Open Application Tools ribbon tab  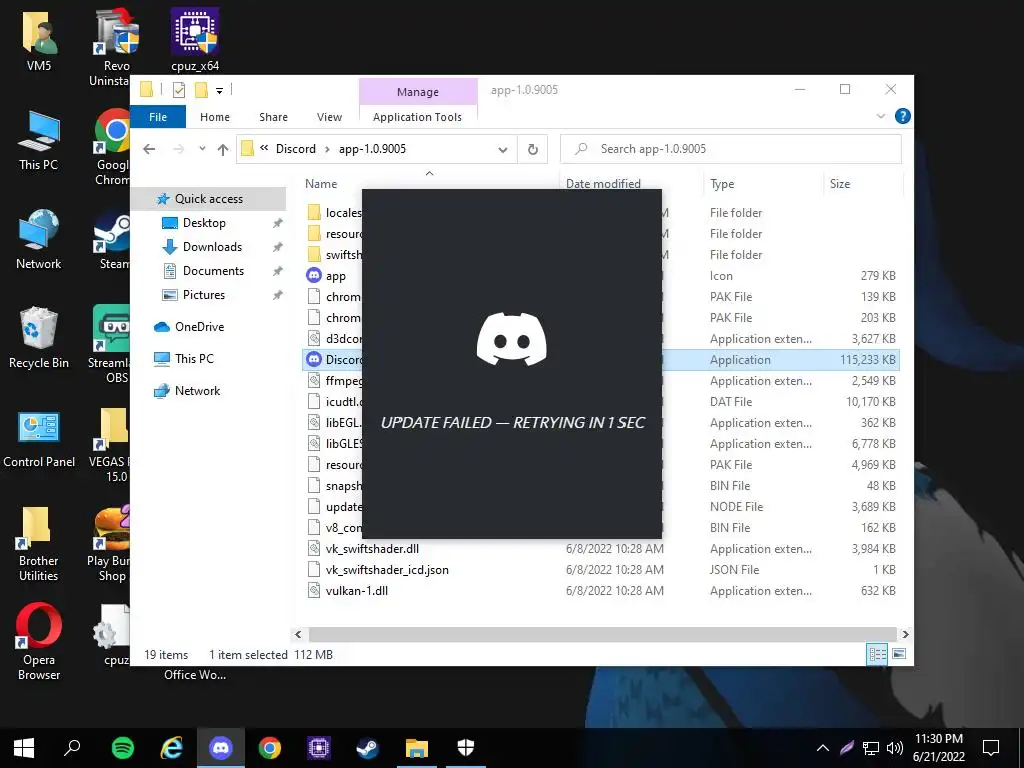pos(417,117)
